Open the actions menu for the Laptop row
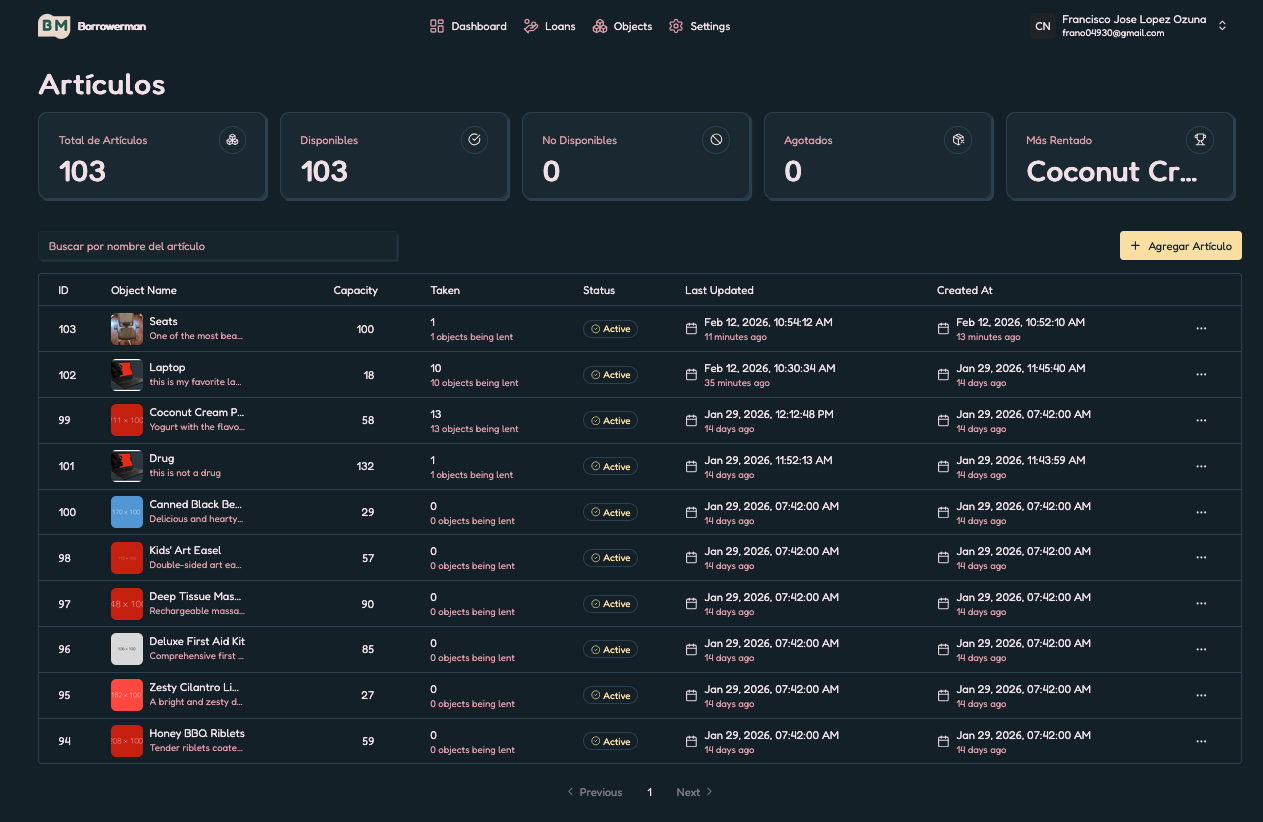Image resolution: width=1263 pixels, height=822 pixels. (x=1200, y=374)
